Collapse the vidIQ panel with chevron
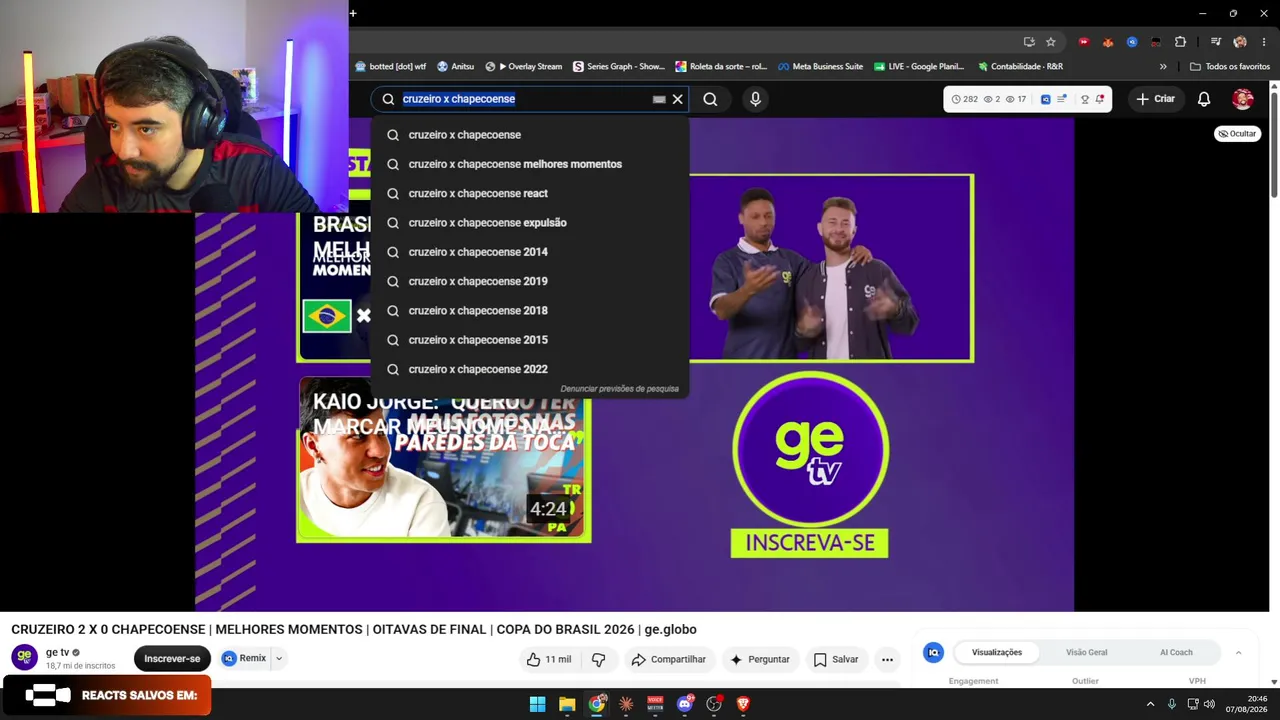 (1238, 653)
